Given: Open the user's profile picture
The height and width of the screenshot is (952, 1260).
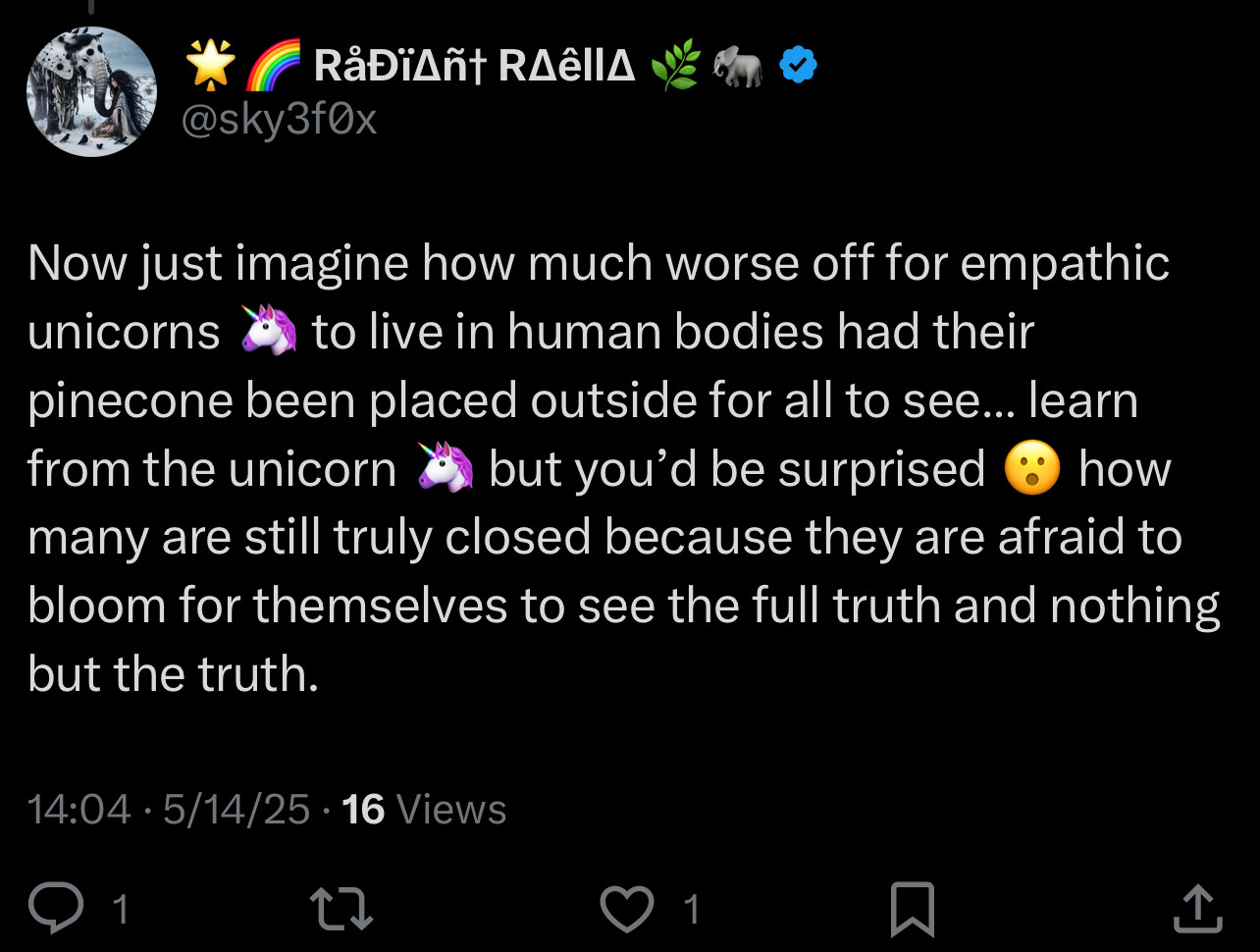Looking at the screenshot, I should (92, 91).
